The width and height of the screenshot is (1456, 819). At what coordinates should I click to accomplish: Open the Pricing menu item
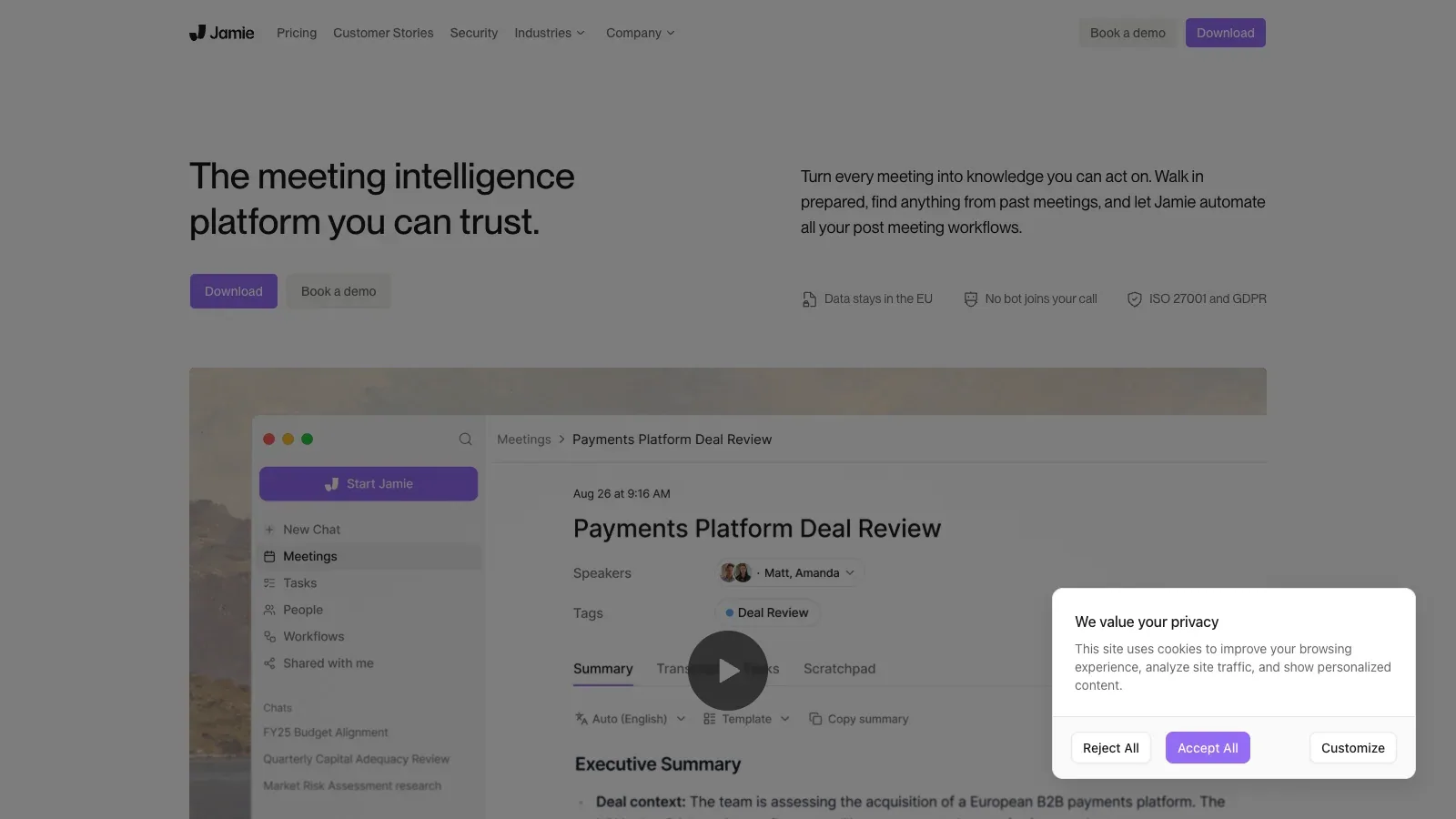(x=297, y=33)
